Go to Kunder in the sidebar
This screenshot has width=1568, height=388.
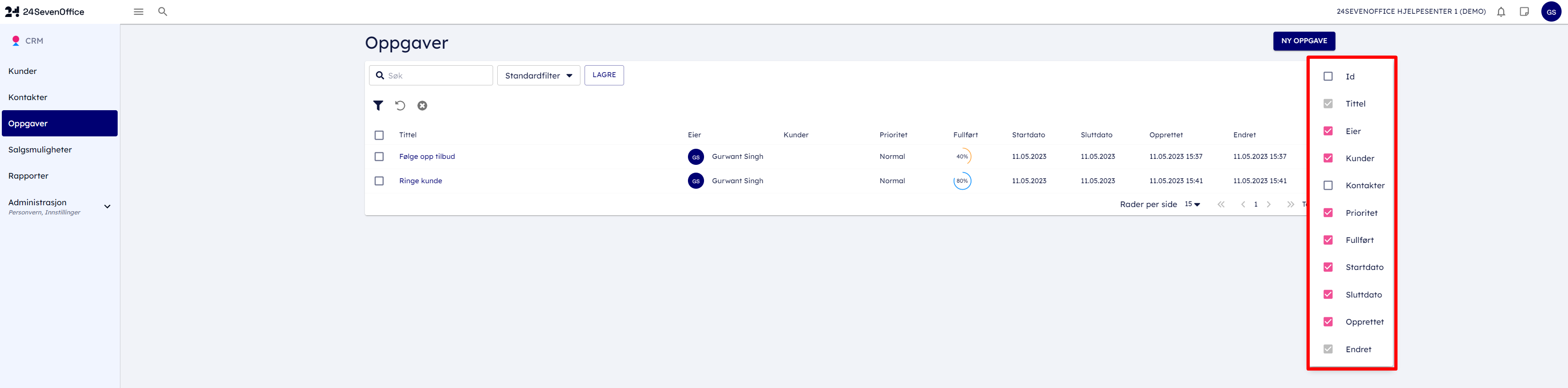tap(23, 71)
